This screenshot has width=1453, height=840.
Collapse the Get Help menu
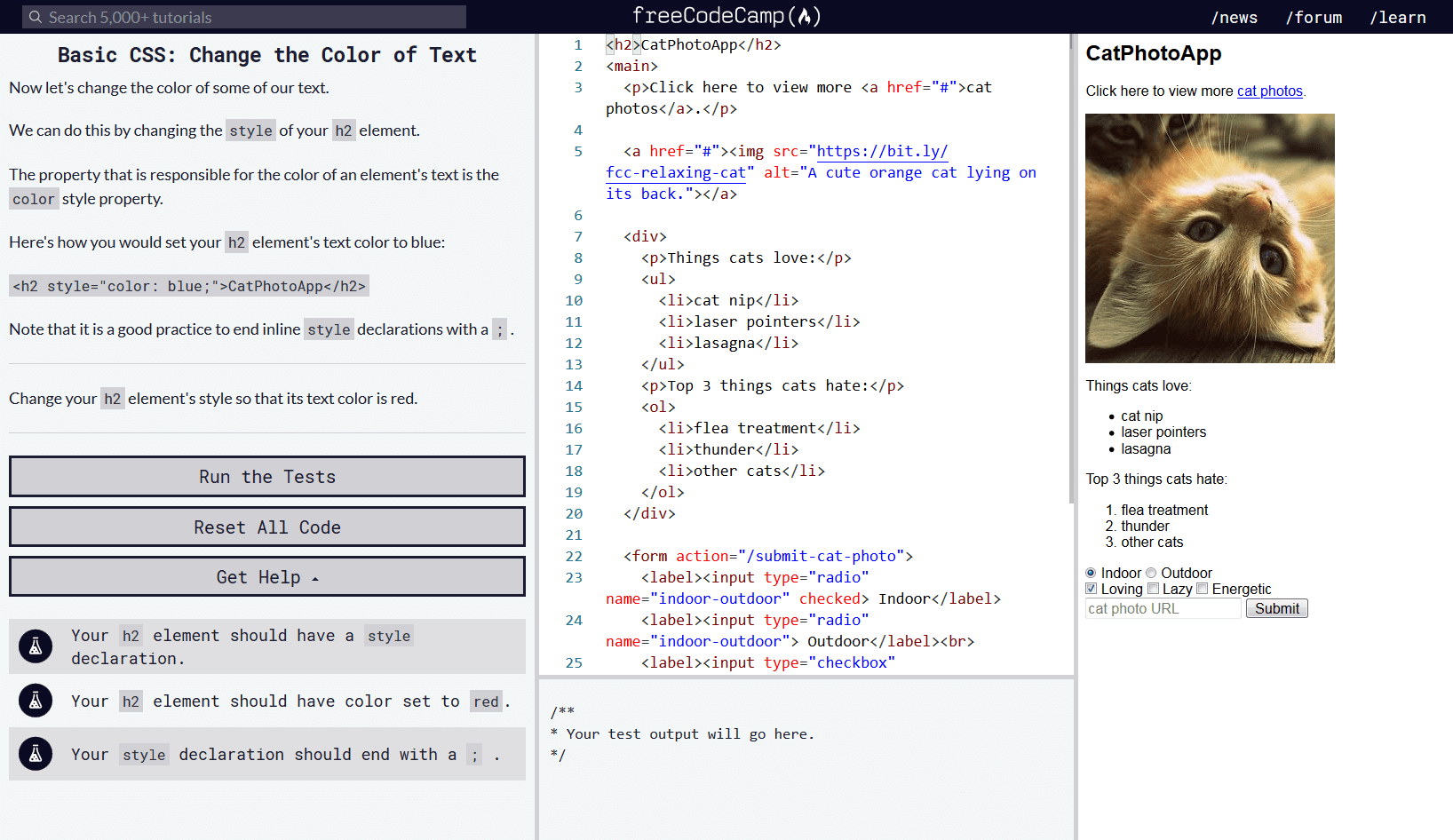tap(266, 576)
